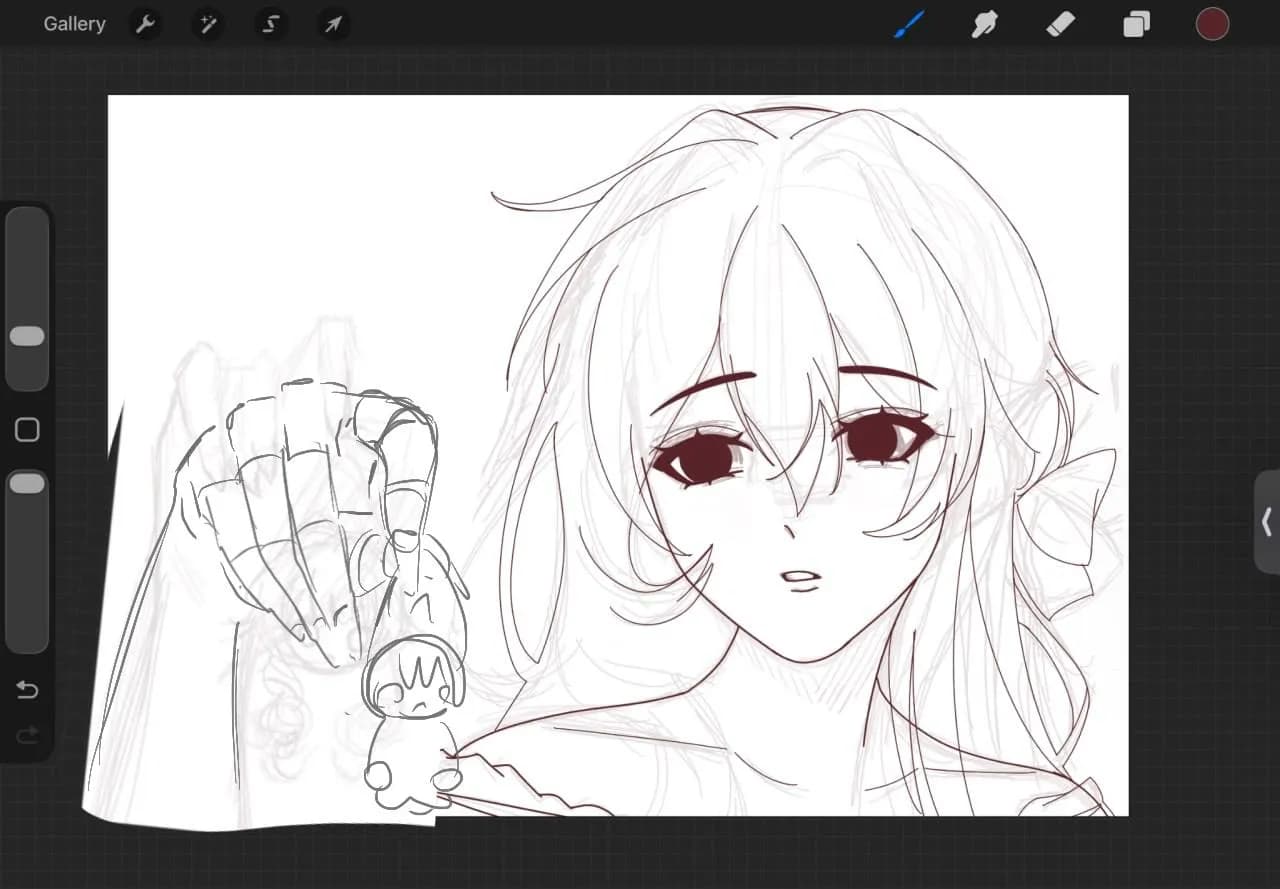Open the Actions wrench menu
The image size is (1280, 889).
coord(146,24)
